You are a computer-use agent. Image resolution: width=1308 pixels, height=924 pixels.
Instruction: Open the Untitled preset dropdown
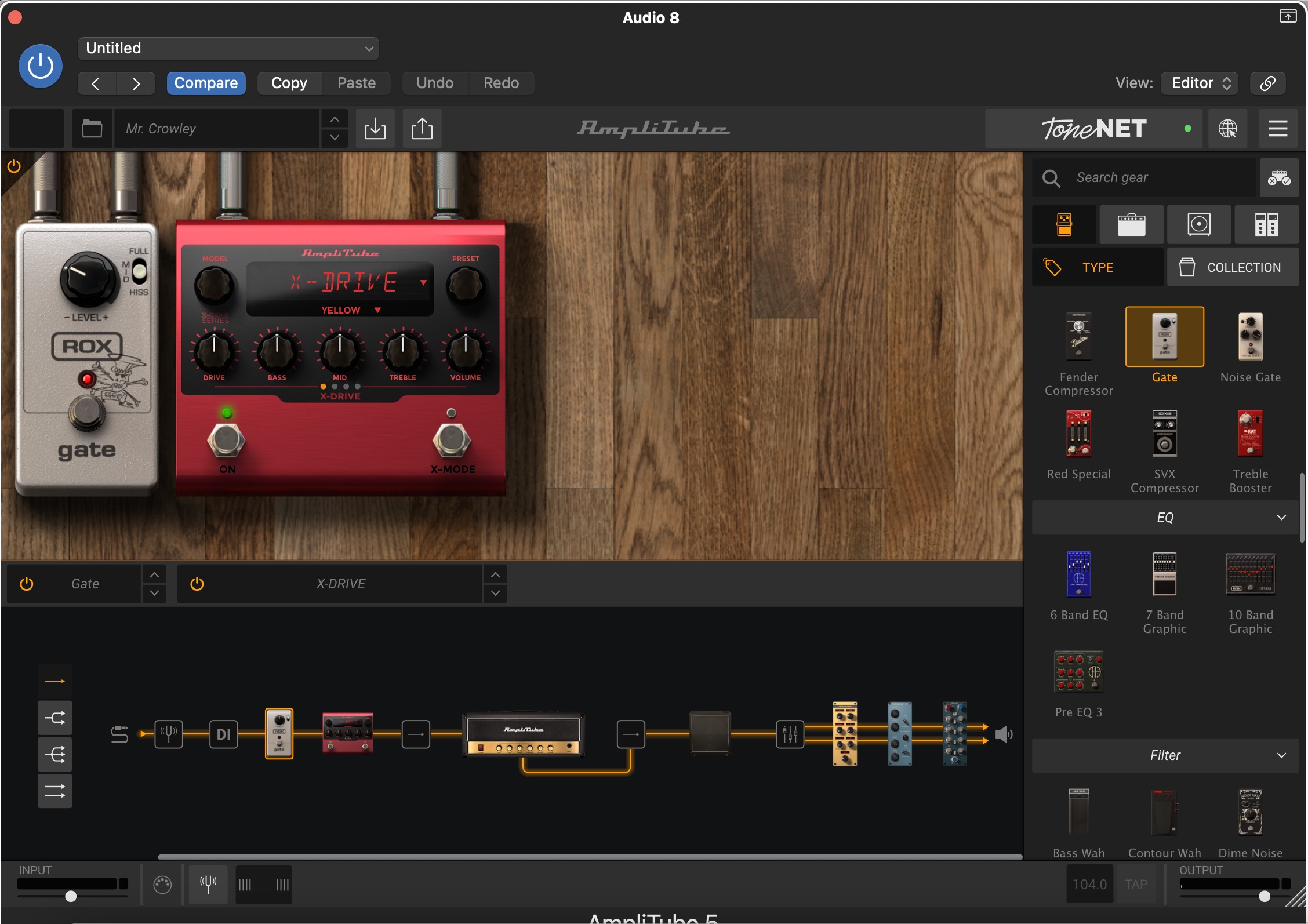pos(228,48)
